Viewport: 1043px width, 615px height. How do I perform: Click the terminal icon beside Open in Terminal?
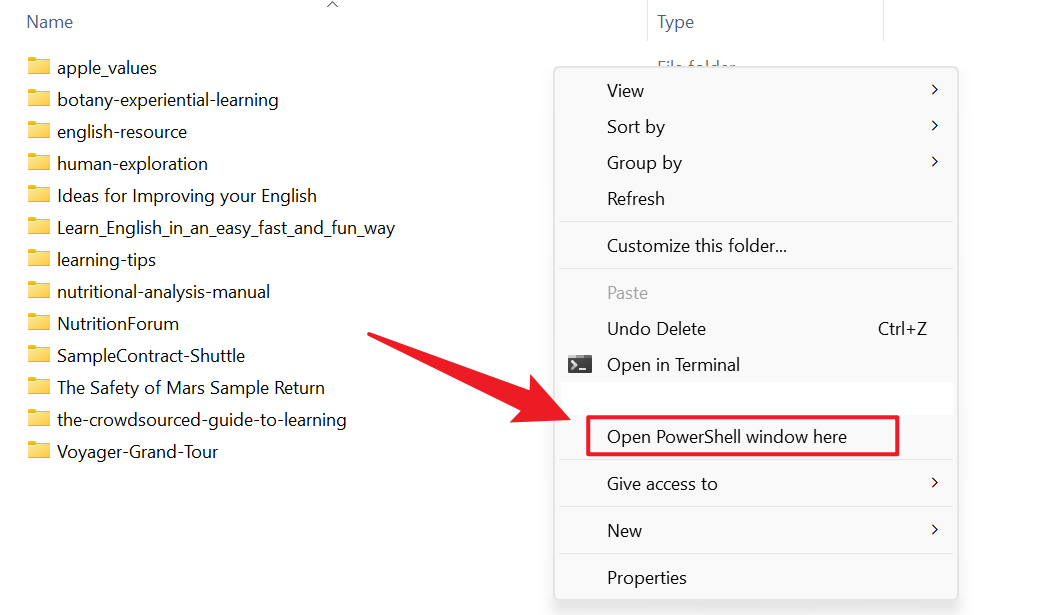[x=580, y=365]
